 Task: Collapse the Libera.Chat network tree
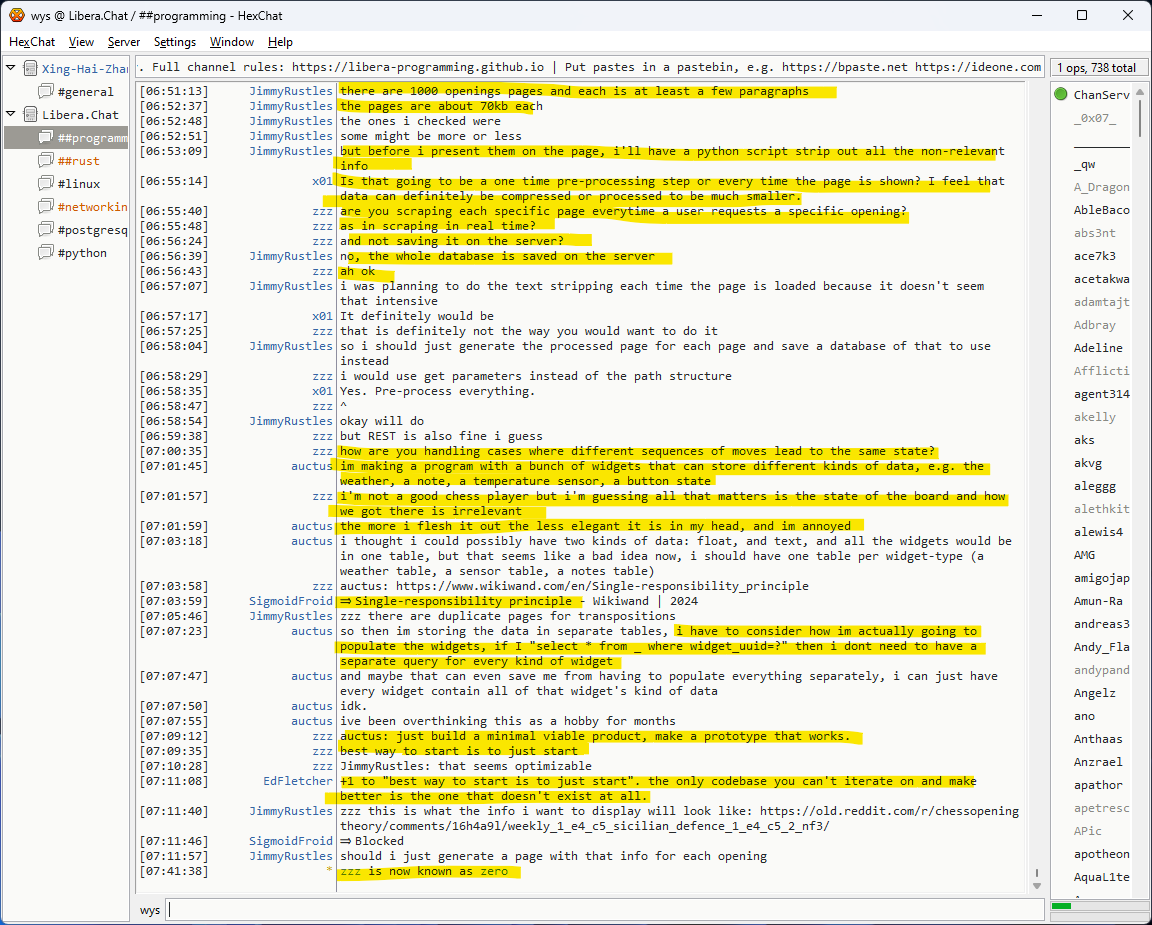click(x=11, y=115)
